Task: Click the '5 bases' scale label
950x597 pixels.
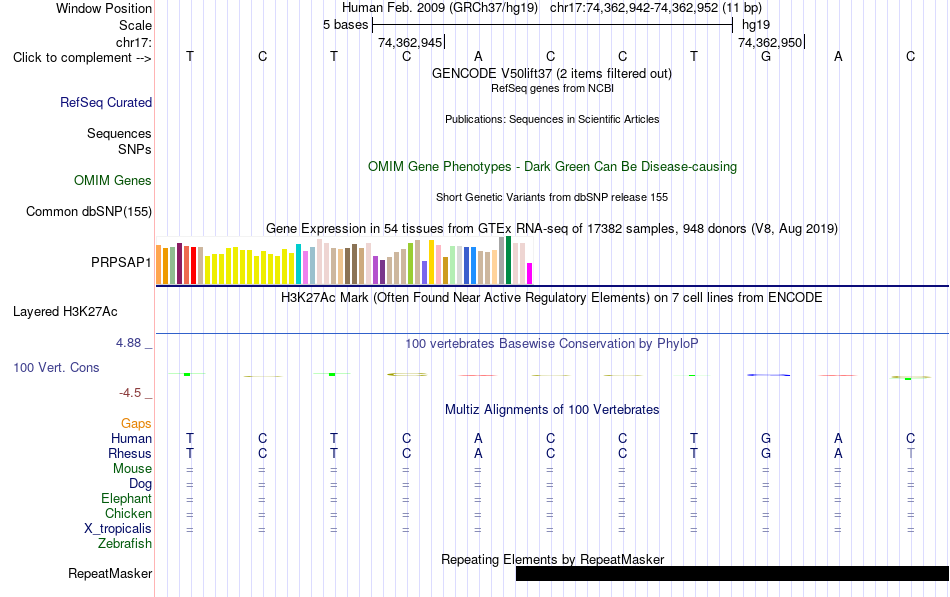Action: pyautogui.click(x=345, y=25)
